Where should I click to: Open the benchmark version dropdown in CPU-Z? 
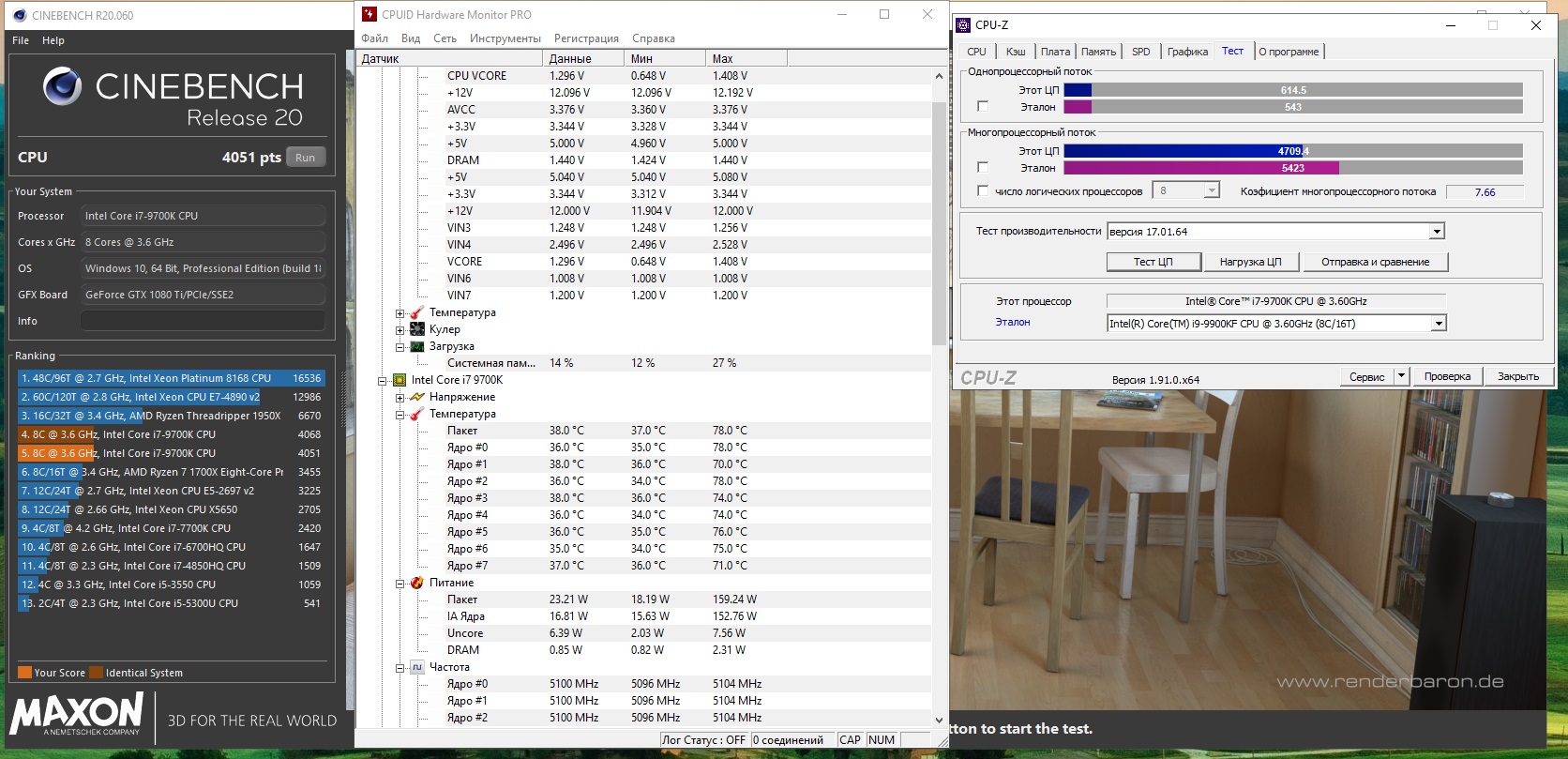pyautogui.click(x=1437, y=232)
